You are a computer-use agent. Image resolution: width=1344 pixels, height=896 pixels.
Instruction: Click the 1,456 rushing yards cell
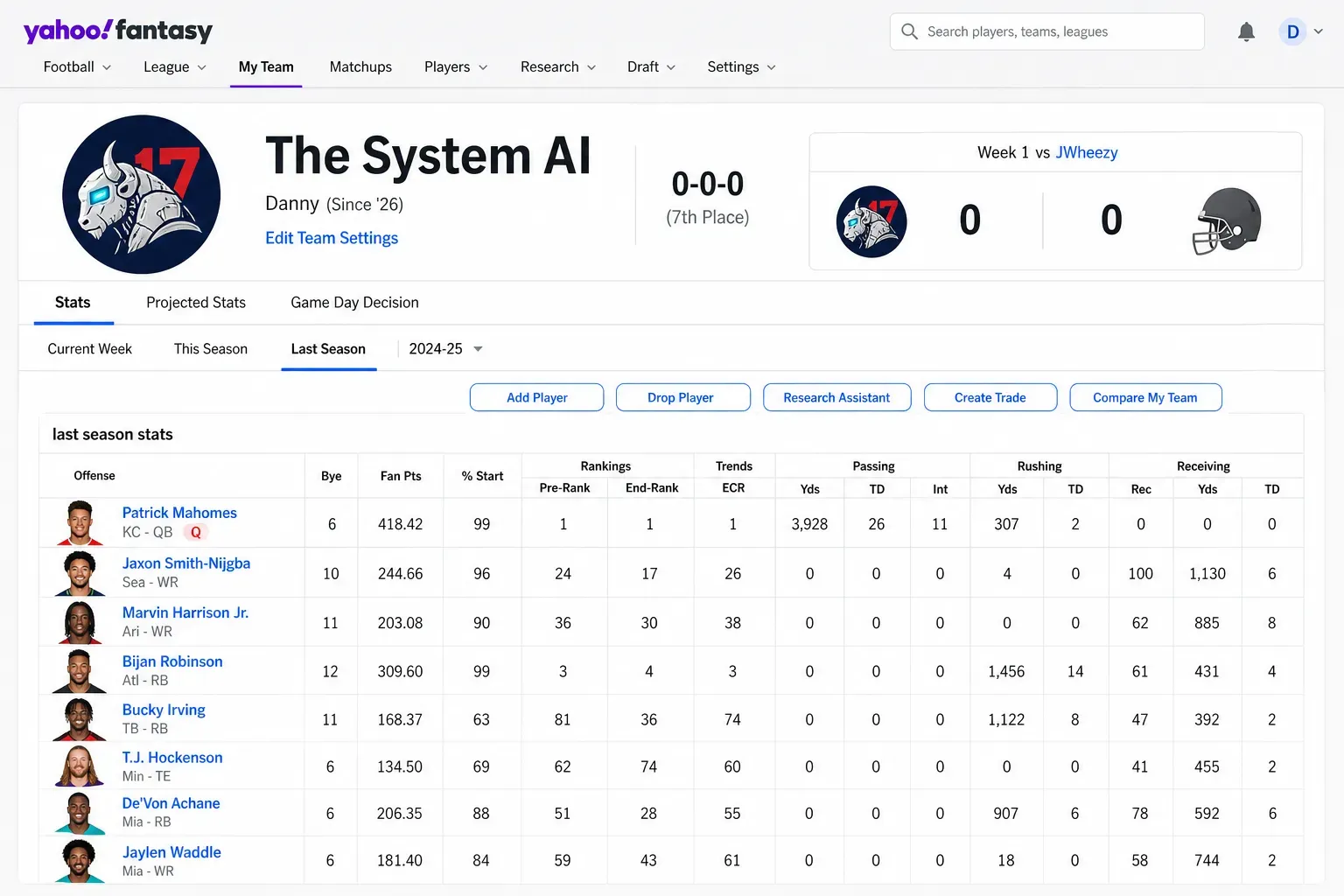pos(1006,671)
